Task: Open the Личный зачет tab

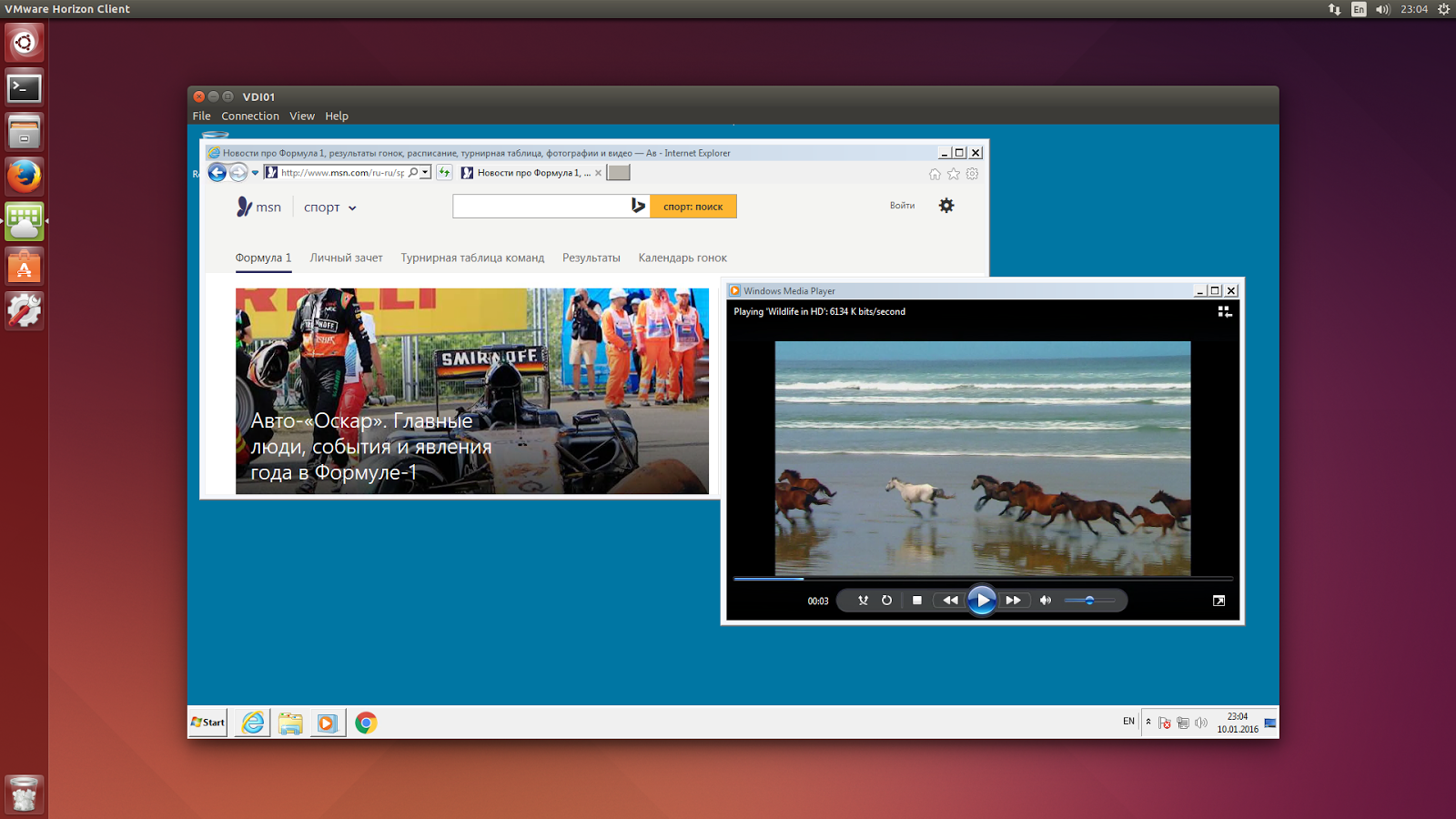Action: pos(346,258)
